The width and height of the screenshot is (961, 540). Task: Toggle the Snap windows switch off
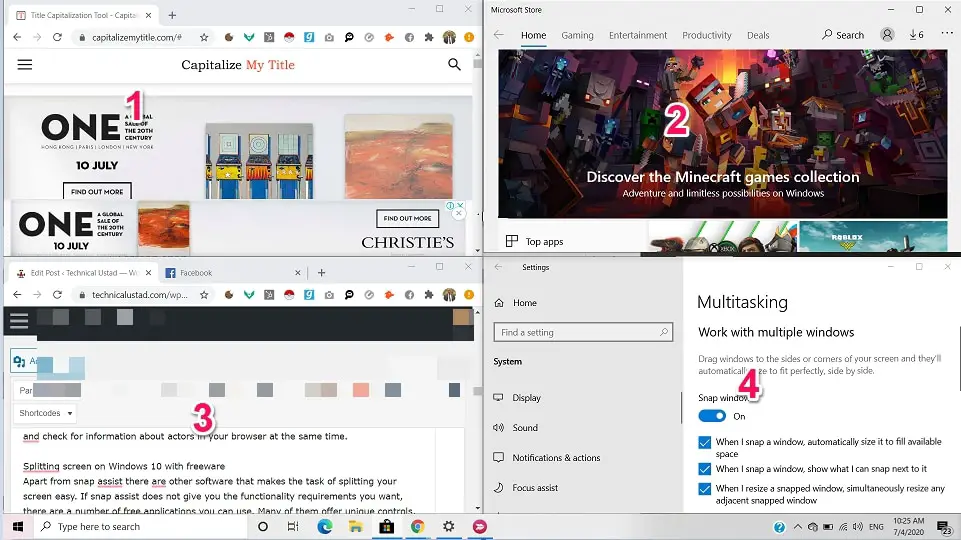pyautogui.click(x=712, y=416)
